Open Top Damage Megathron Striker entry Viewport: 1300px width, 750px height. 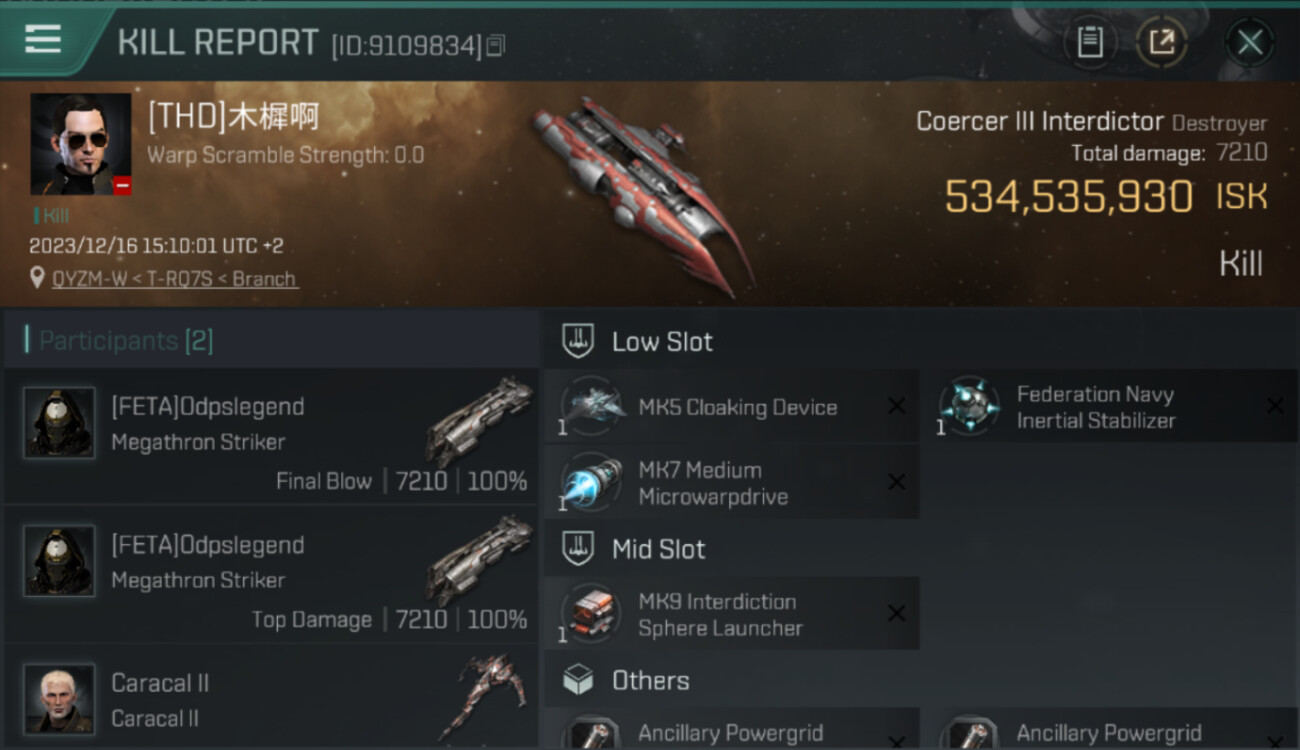[271, 575]
